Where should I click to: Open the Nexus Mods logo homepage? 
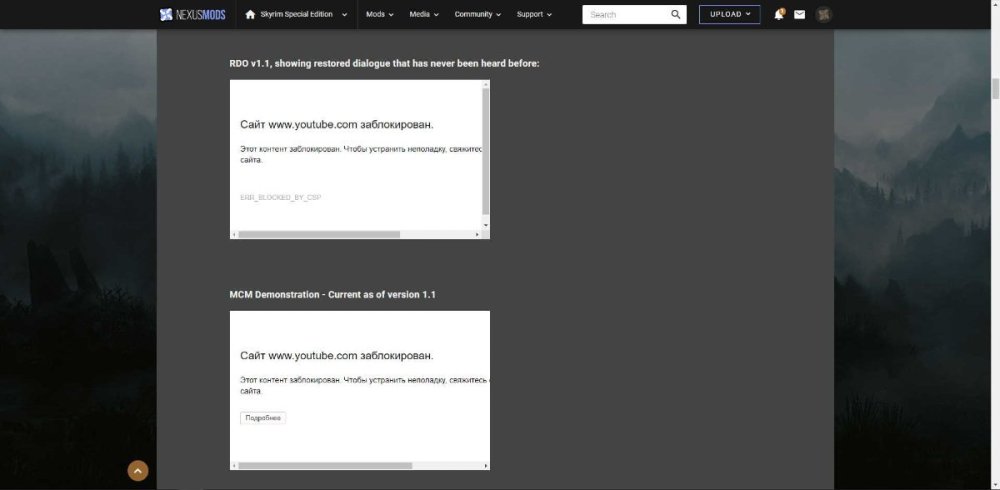192,14
